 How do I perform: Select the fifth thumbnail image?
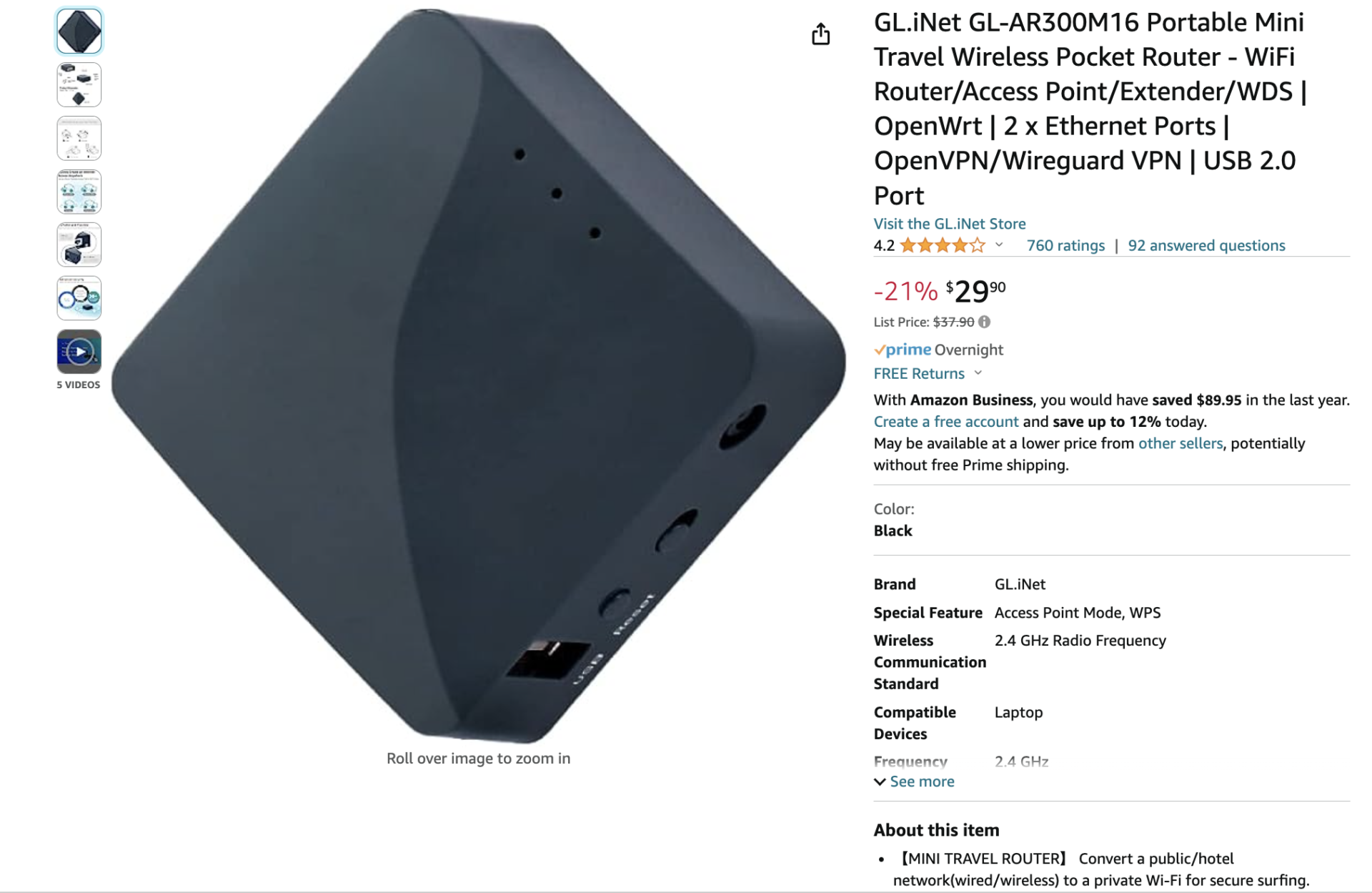[x=79, y=245]
